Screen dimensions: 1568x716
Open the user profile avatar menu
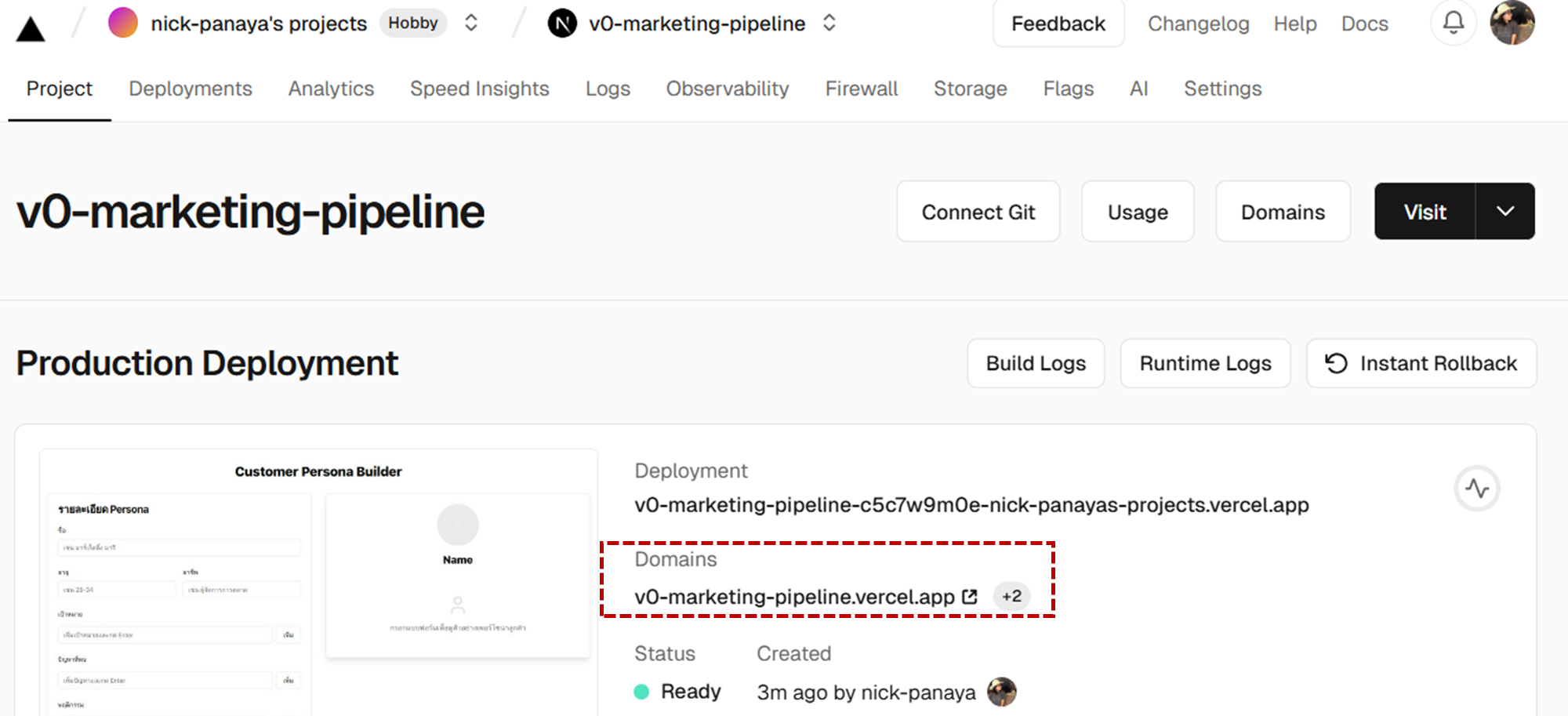1512,23
